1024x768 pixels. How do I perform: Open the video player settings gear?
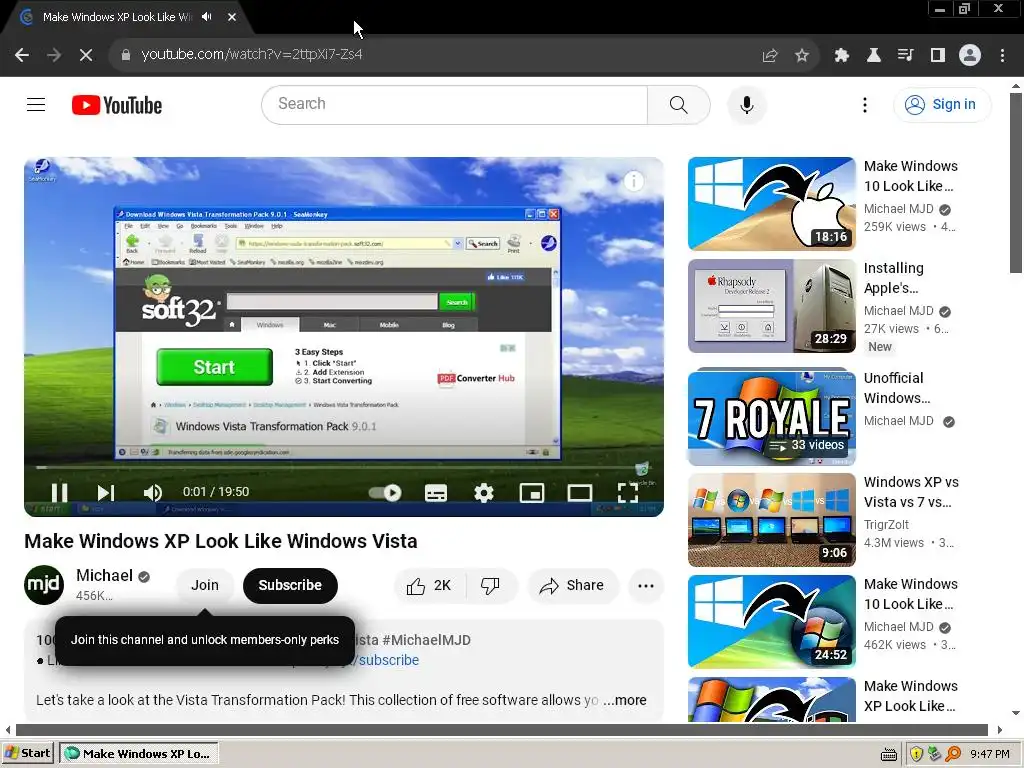click(x=483, y=492)
